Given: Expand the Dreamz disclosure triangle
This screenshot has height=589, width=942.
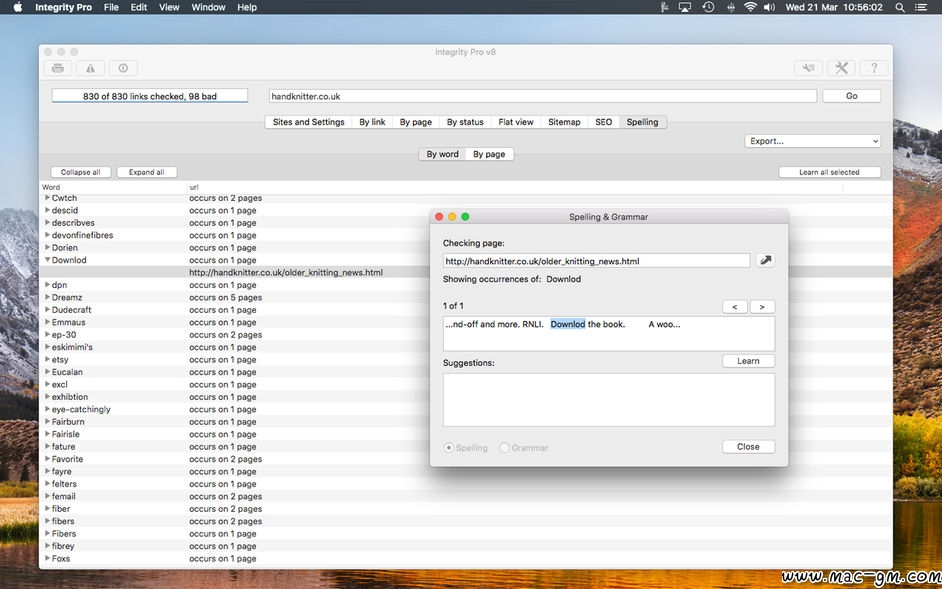Looking at the screenshot, I should (x=47, y=298).
